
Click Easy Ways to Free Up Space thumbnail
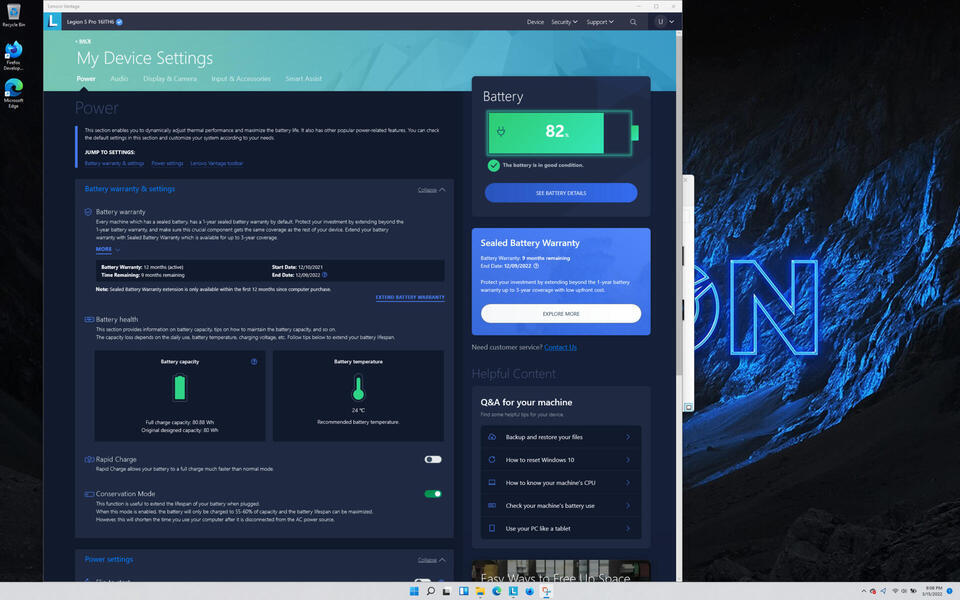coord(561,571)
